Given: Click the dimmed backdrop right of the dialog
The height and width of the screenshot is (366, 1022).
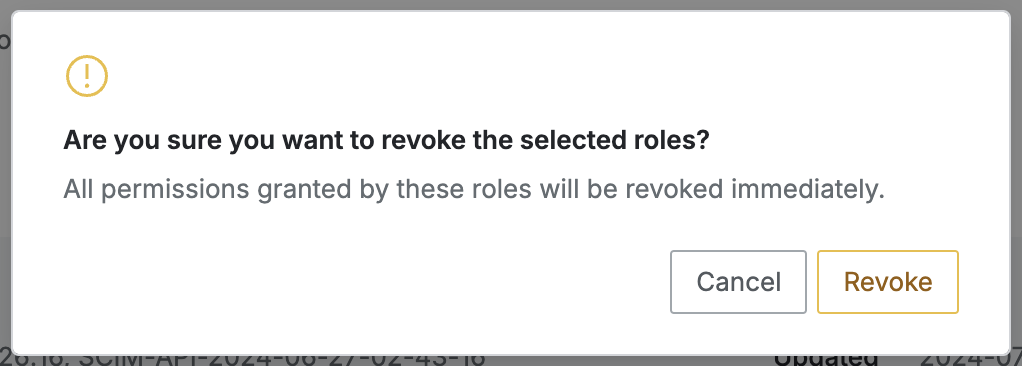Looking at the screenshot, I should 1017,182.
